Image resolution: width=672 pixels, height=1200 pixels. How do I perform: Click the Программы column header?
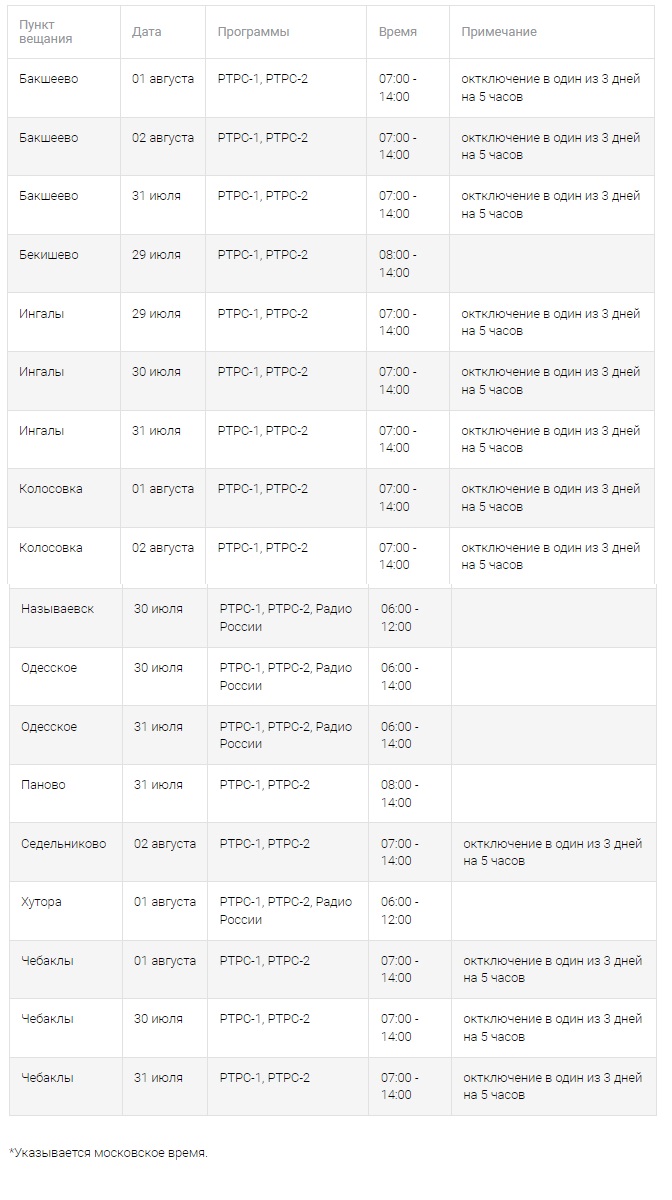pyautogui.click(x=253, y=32)
